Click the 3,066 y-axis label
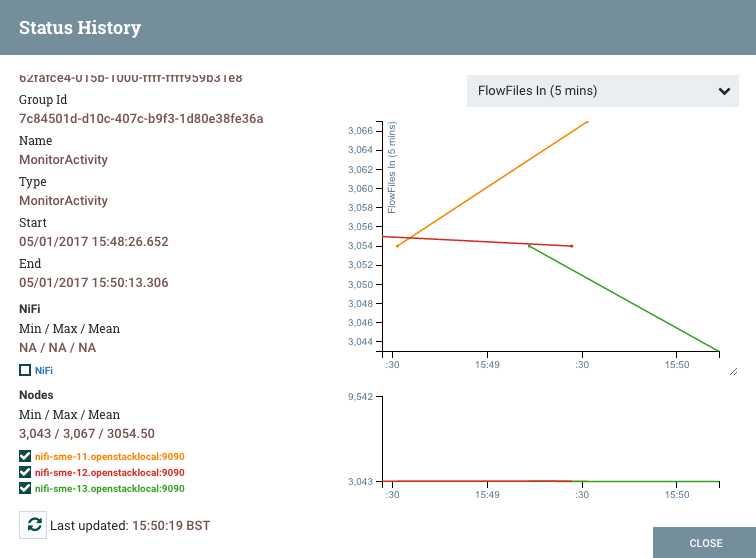The image size is (756, 558). [360, 131]
